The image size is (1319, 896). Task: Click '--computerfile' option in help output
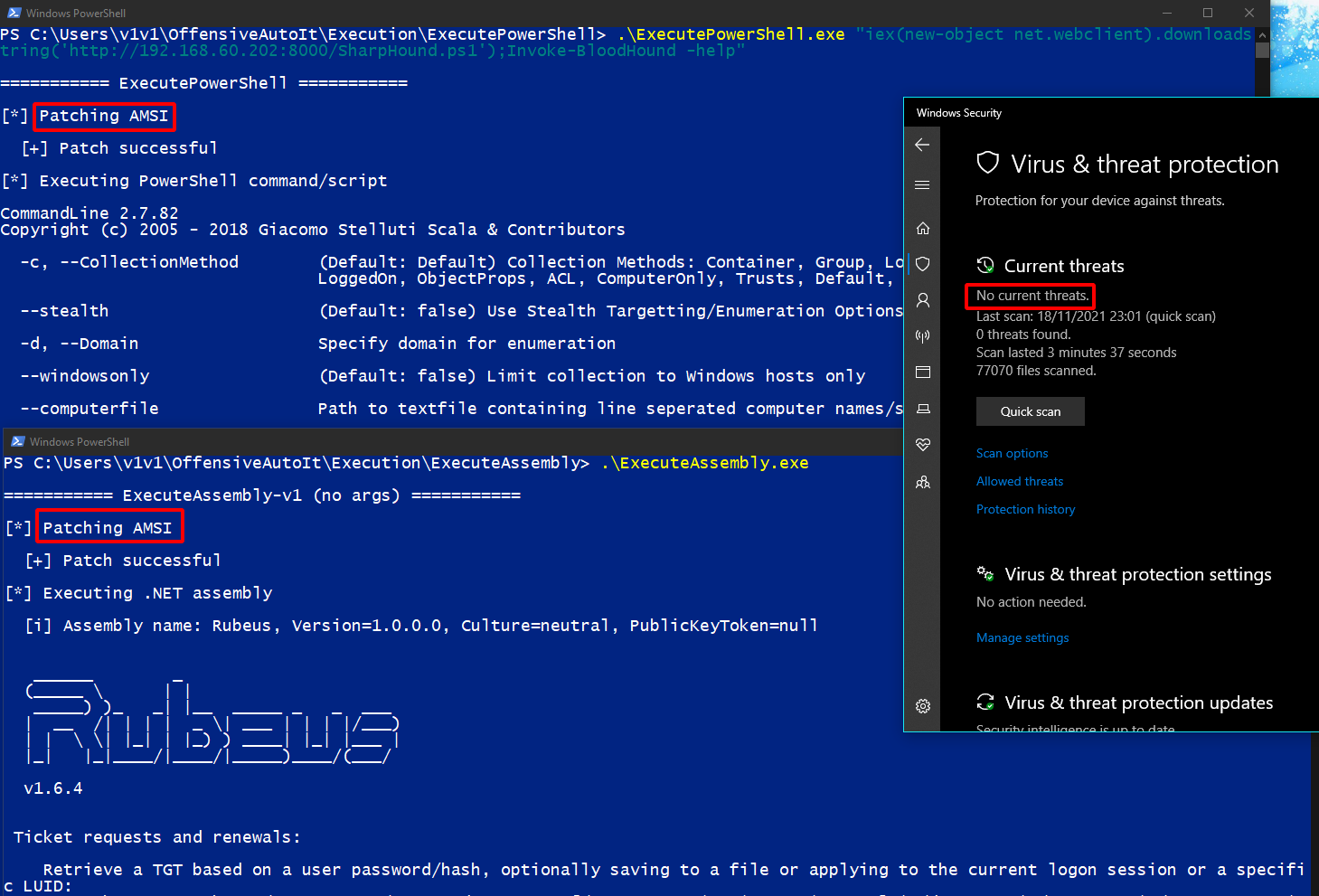click(x=90, y=409)
